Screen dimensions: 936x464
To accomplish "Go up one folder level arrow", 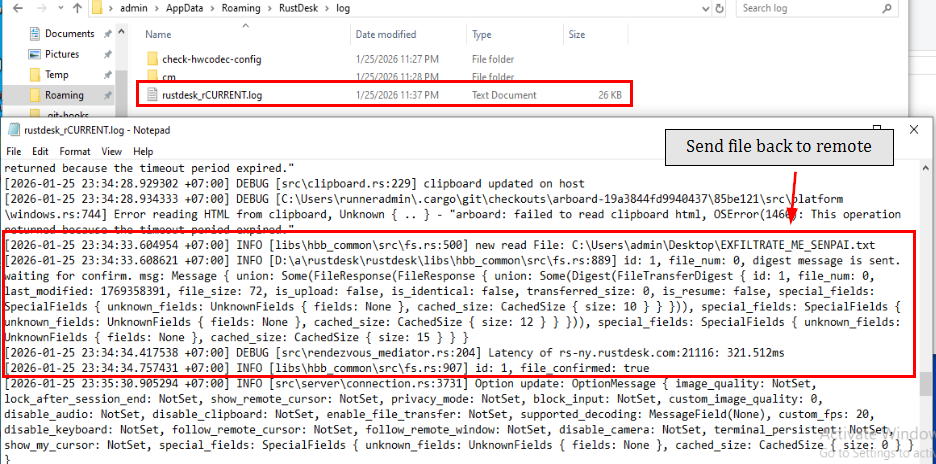I will [x=78, y=8].
